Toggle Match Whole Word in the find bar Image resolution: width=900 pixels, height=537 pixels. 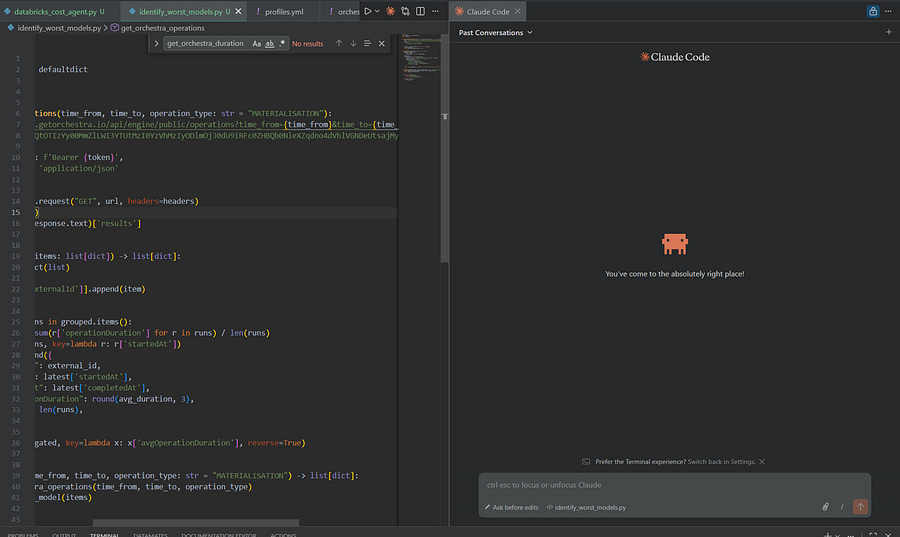click(270, 44)
